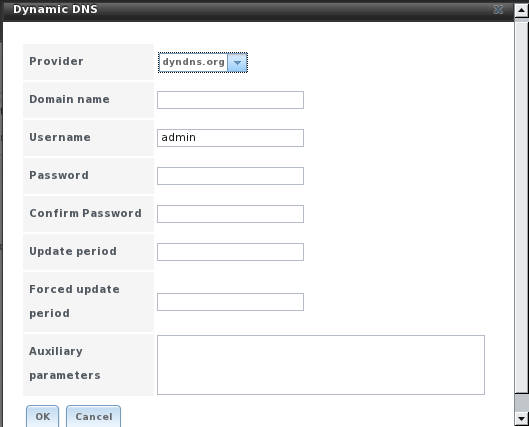Click the Auxiliary parameters text area
Viewport: 529px width, 427px height.
click(321, 365)
